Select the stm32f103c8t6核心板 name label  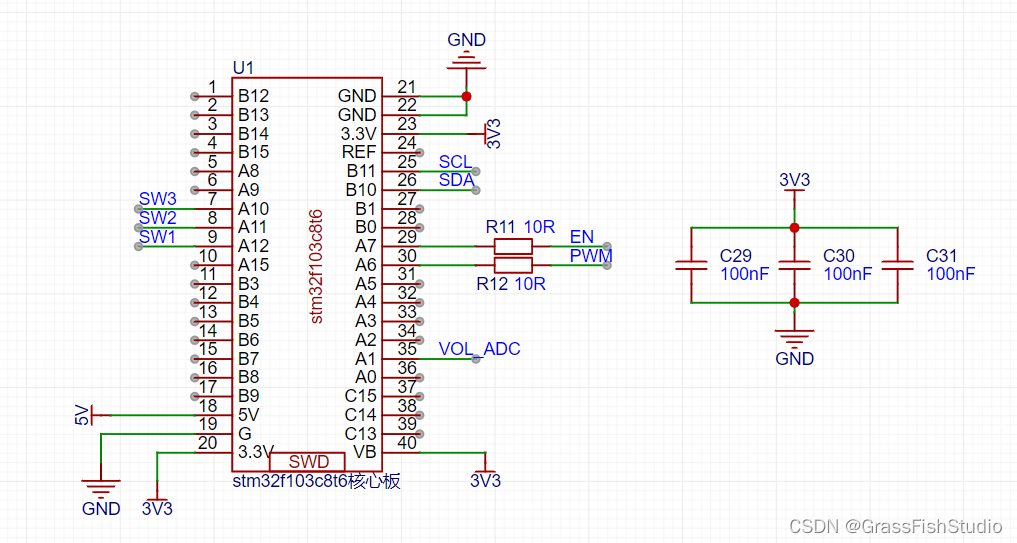pyautogui.click(x=317, y=481)
